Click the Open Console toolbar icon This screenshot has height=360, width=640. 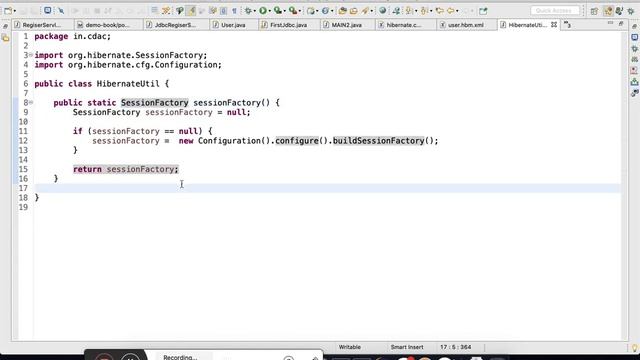pos(47,11)
